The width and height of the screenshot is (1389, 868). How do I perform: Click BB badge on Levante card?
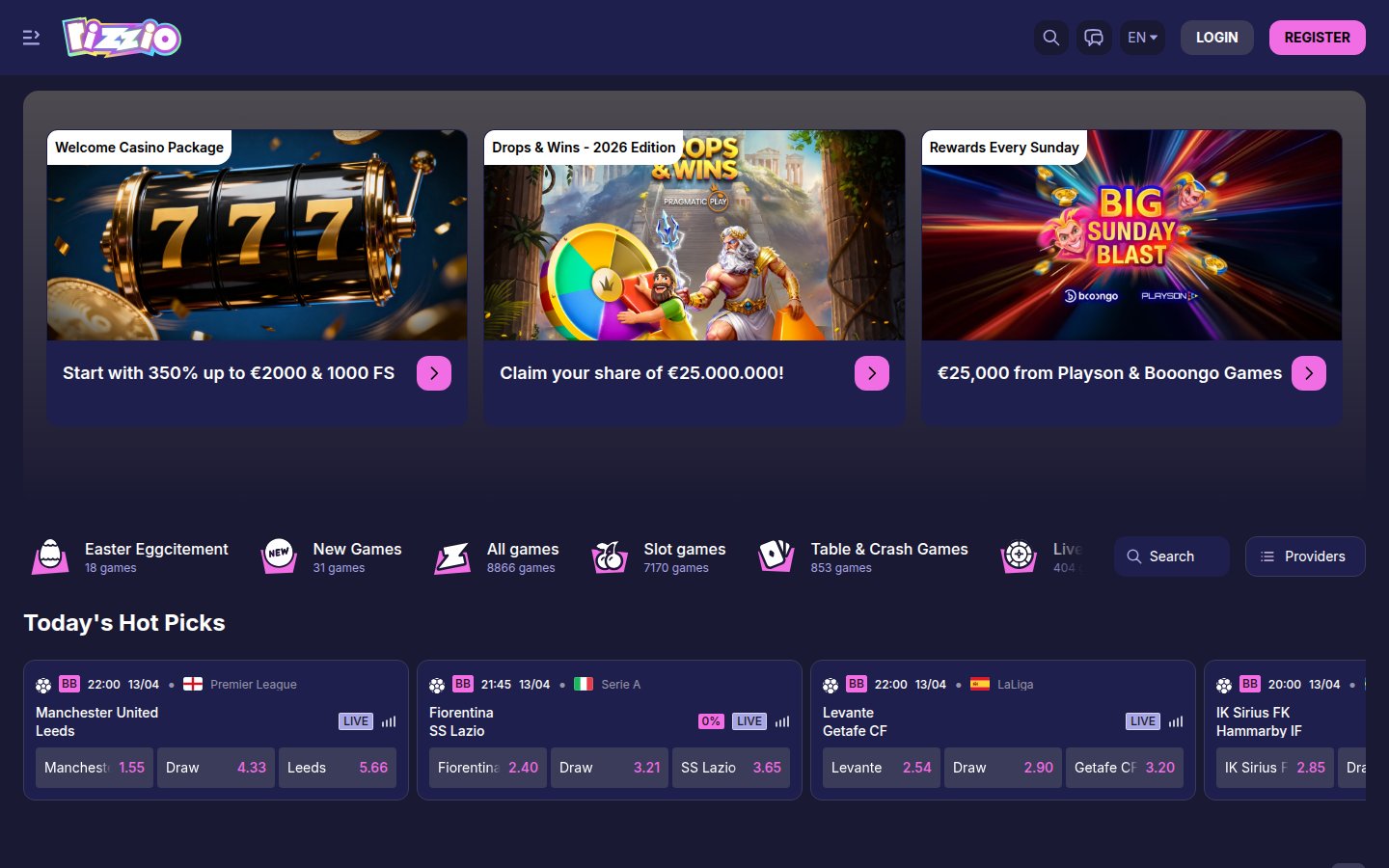pyautogui.click(x=857, y=684)
